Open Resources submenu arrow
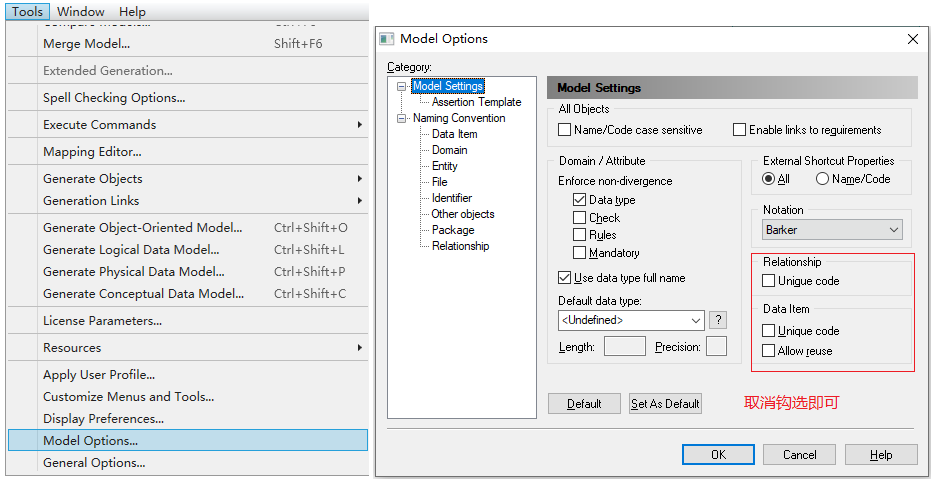This screenshot has height=482, width=934. (359, 348)
